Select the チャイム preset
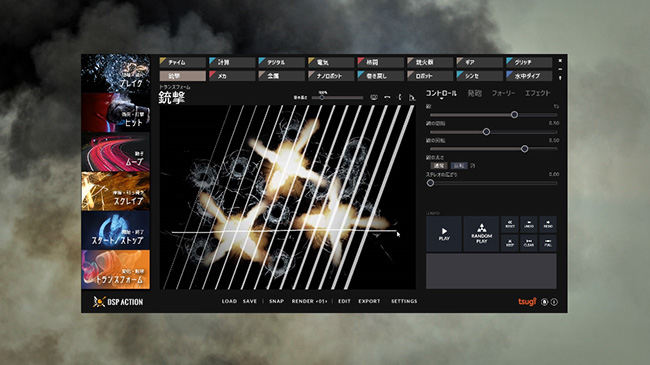 (x=182, y=62)
